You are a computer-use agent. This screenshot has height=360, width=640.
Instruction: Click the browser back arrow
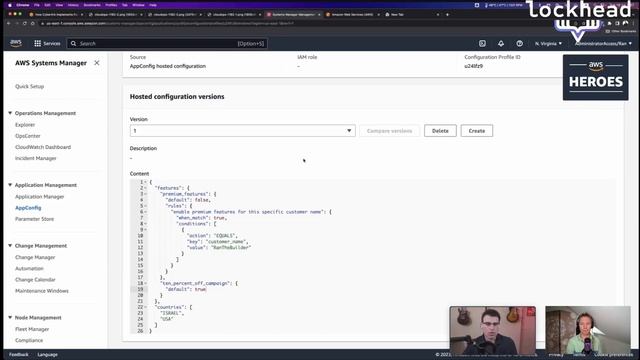tap(9, 23)
